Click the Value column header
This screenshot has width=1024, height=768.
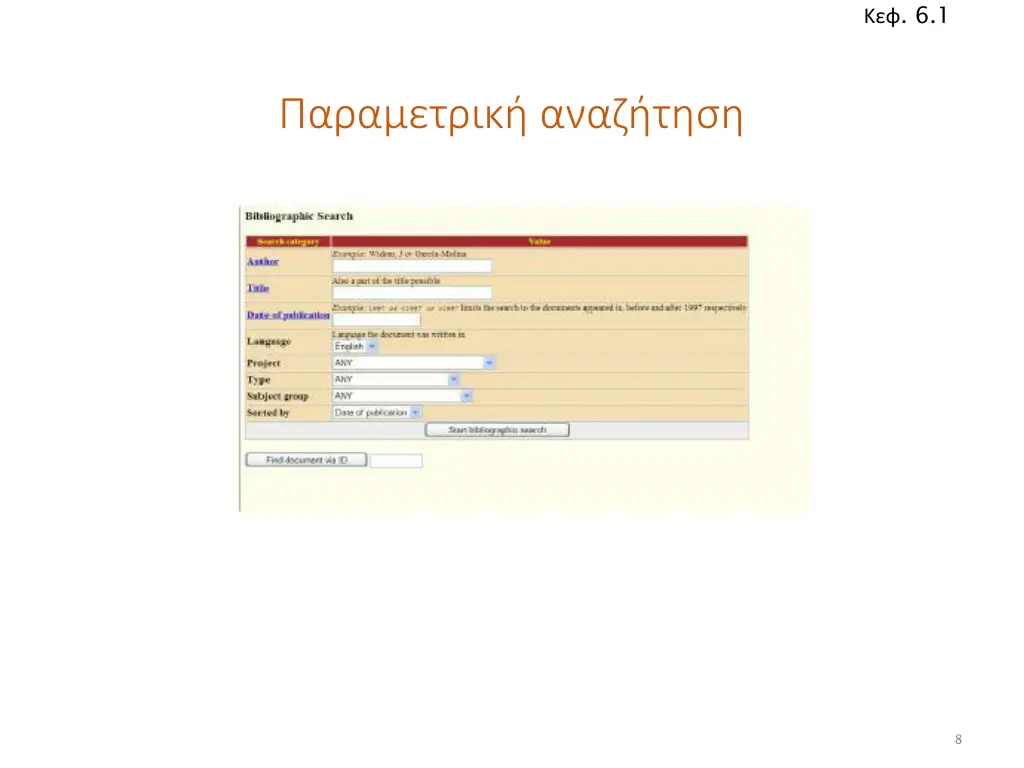click(539, 242)
